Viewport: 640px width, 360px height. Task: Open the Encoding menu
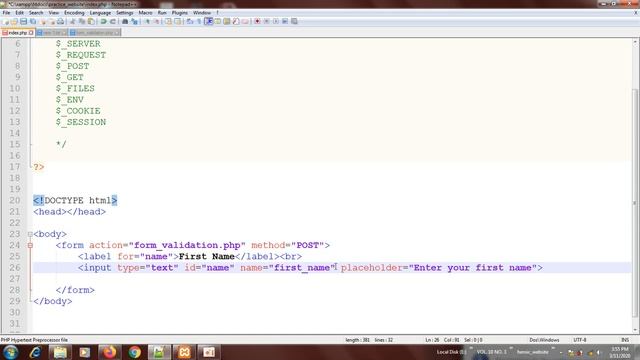74,13
